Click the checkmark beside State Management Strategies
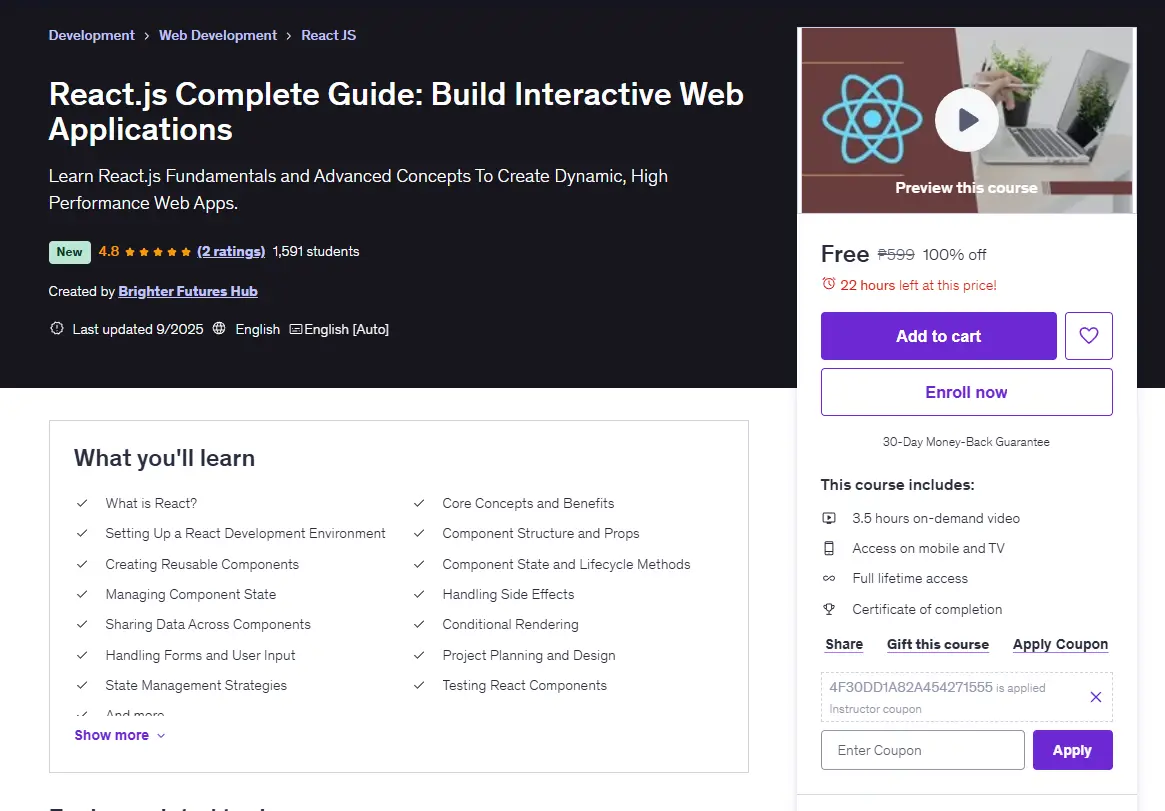 82,685
